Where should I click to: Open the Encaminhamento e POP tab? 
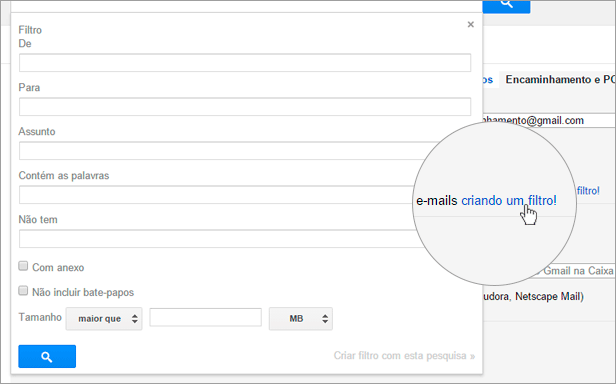560,79
